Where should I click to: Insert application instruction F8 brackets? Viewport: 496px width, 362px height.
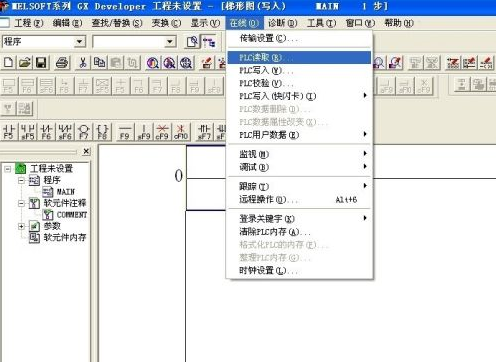click(102, 131)
